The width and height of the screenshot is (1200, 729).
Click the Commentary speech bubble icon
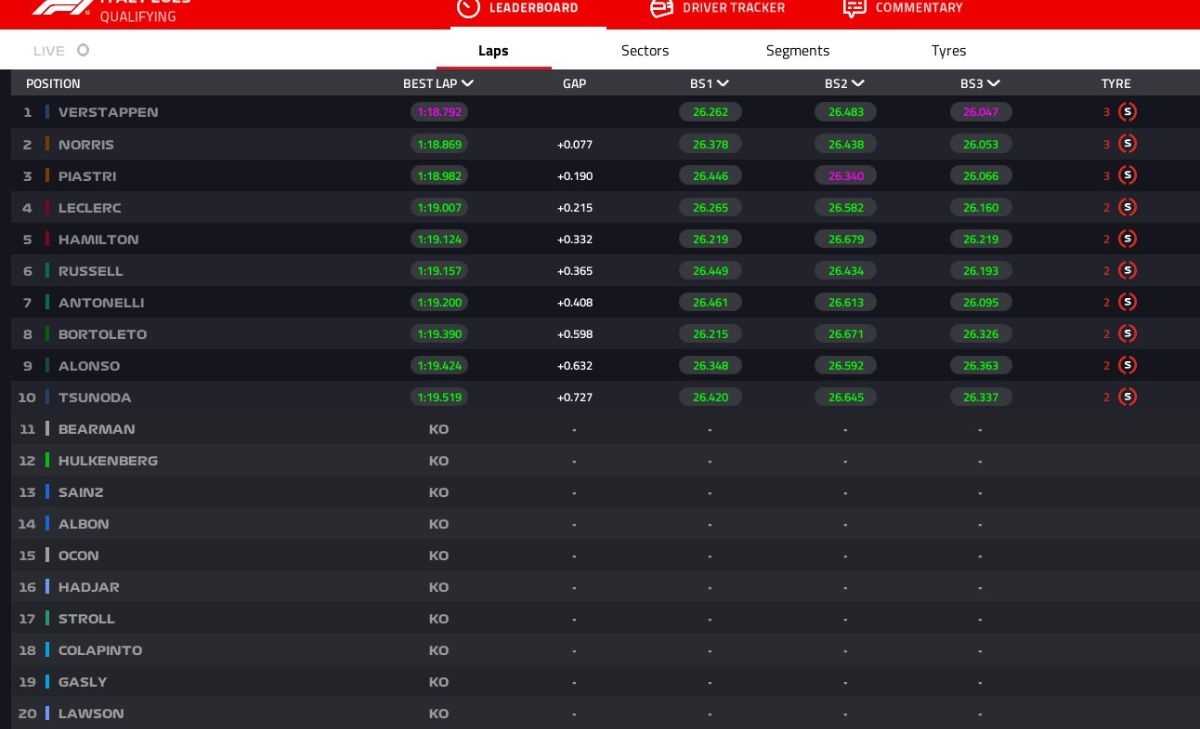854,8
